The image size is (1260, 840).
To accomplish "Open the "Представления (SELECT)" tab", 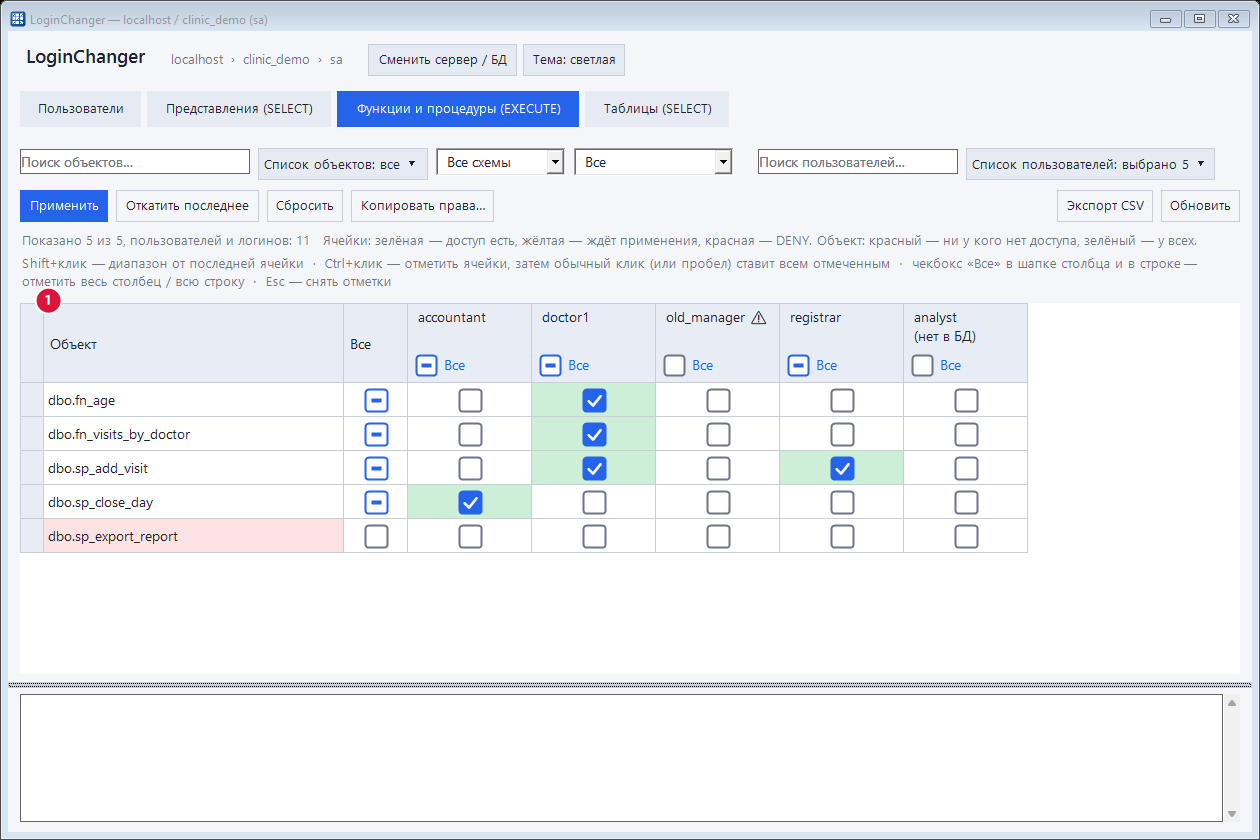I will click(x=239, y=109).
